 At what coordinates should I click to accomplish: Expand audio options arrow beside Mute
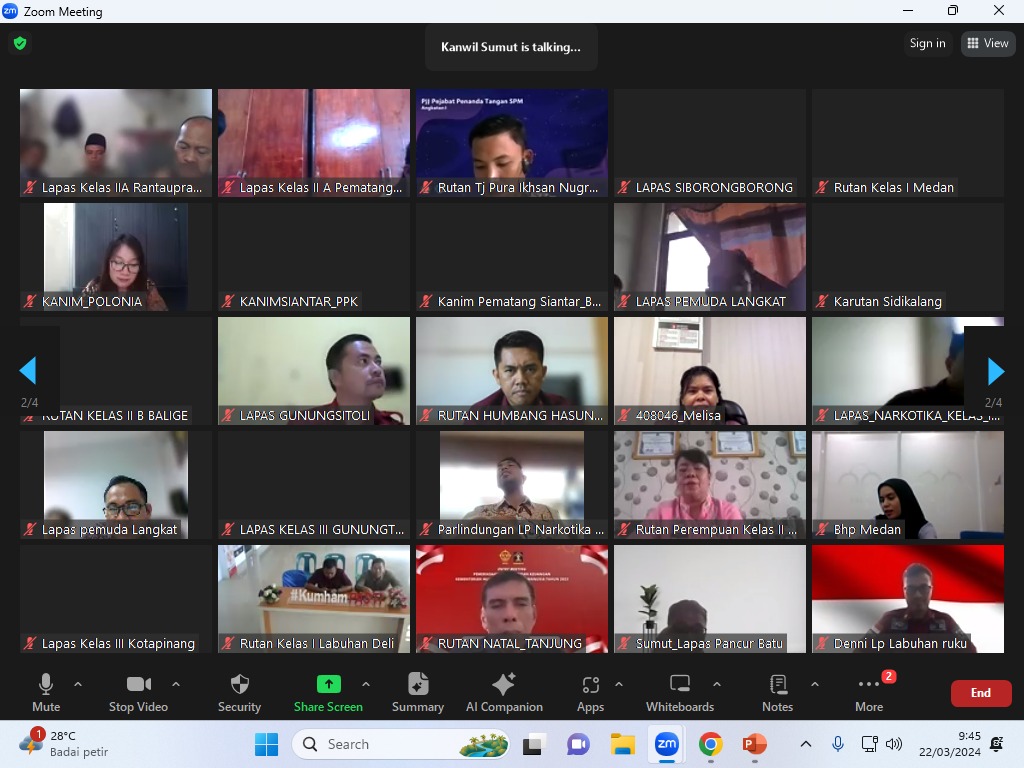[78, 684]
